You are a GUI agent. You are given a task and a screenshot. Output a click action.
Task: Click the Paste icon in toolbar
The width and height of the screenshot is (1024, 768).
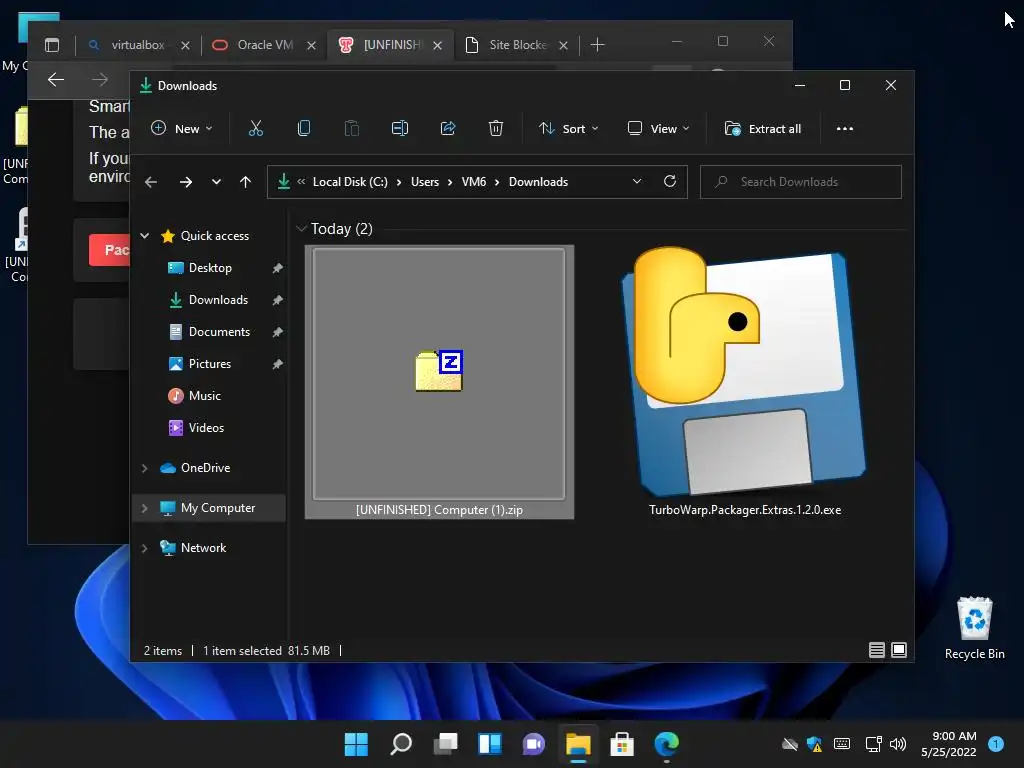point(351,129)
